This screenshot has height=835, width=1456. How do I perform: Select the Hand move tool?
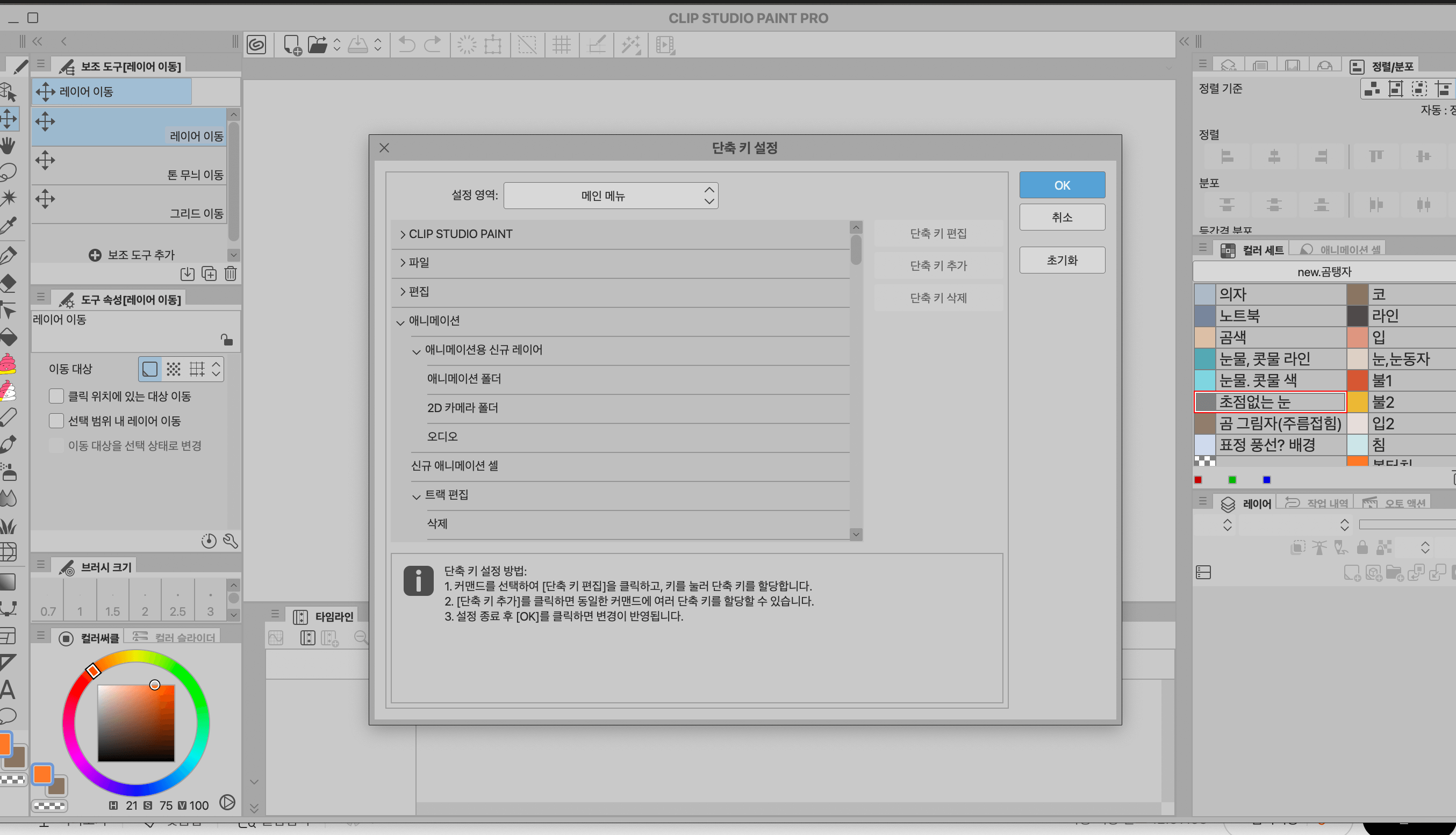8,145
